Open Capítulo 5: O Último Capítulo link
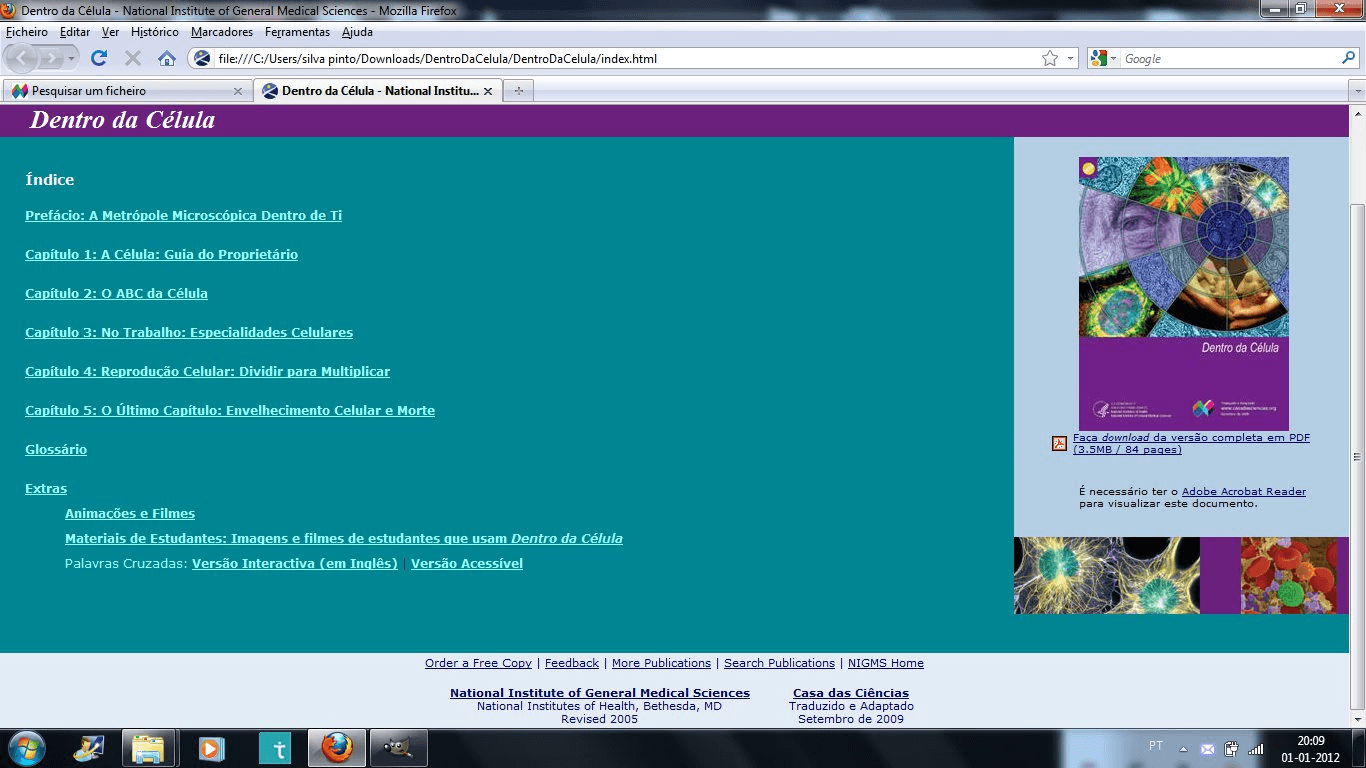The height and width of the screenshot is (768, 1366). tap(230, 411)
